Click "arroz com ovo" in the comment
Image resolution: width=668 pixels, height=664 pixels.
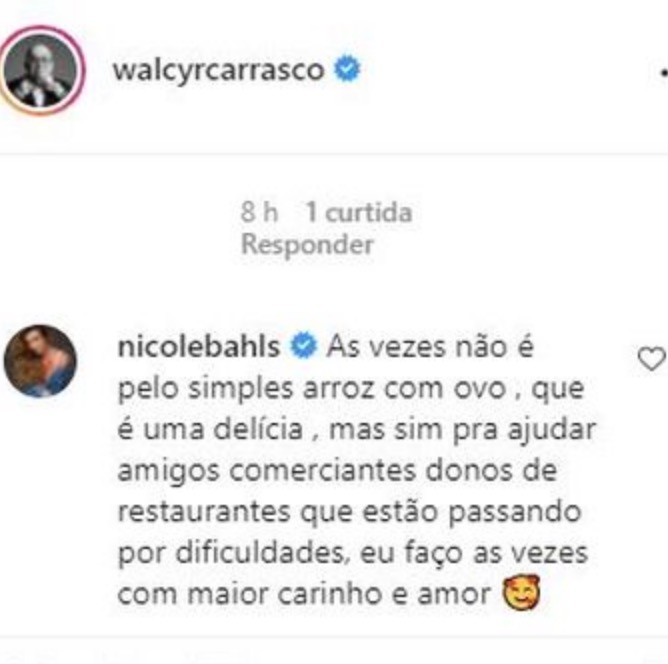point(404,388)
